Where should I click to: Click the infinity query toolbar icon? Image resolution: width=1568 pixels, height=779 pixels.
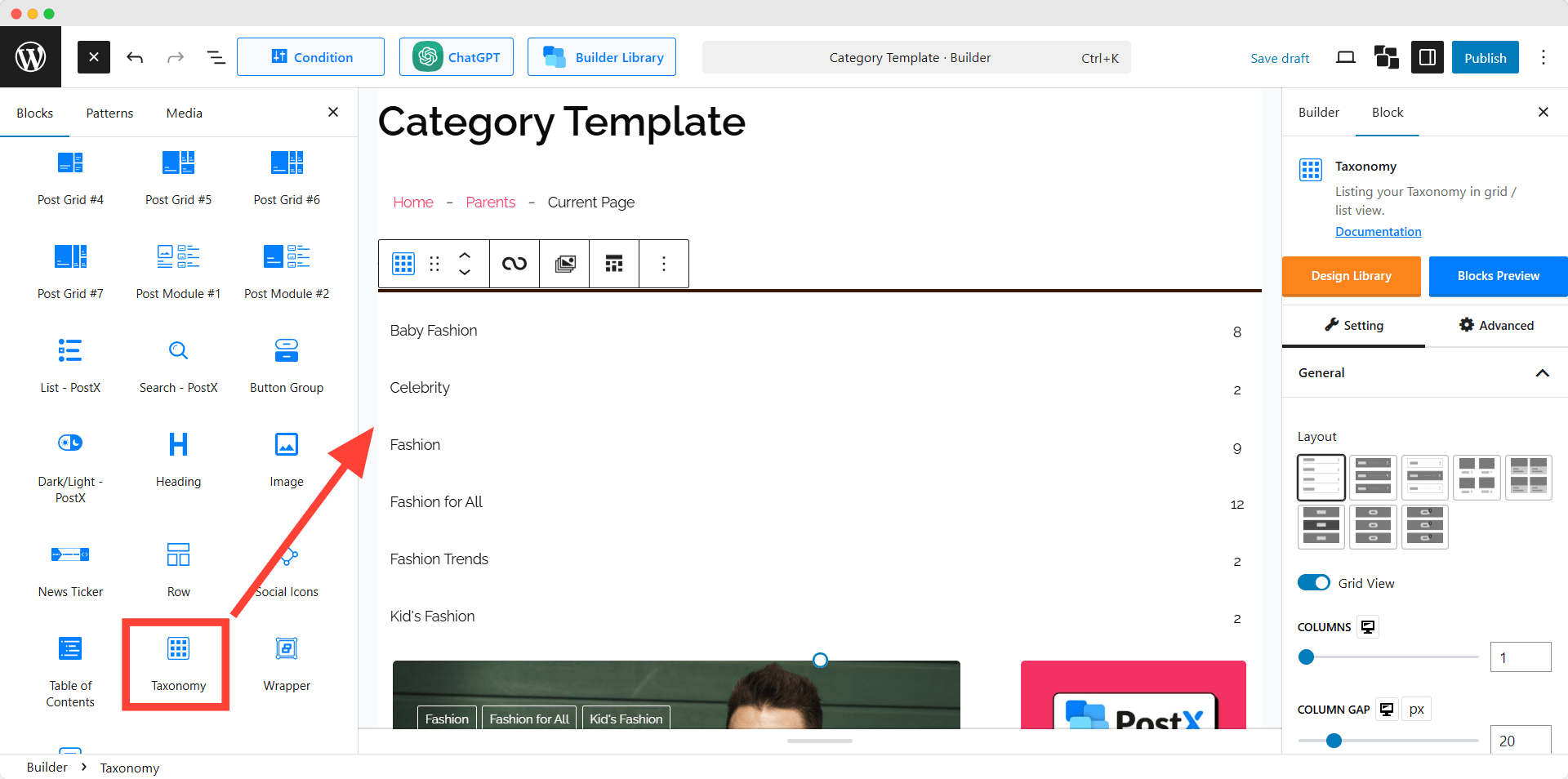point(514,264)
